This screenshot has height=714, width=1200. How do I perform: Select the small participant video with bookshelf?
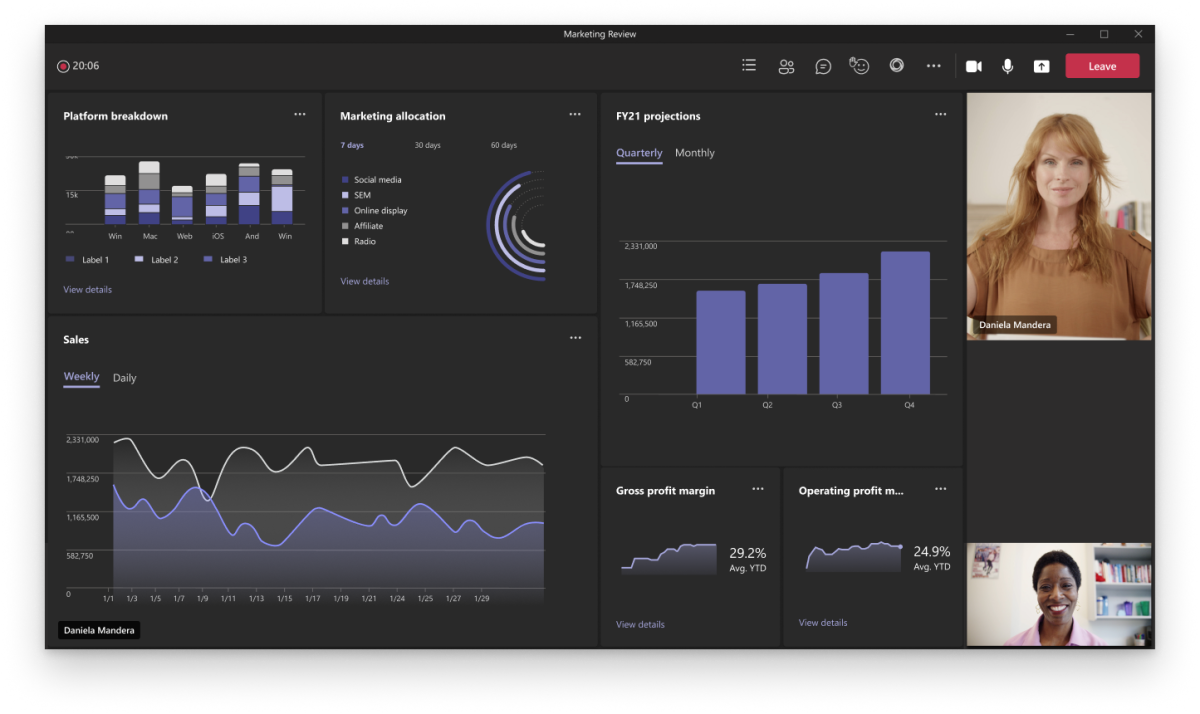click(1059, 594)
